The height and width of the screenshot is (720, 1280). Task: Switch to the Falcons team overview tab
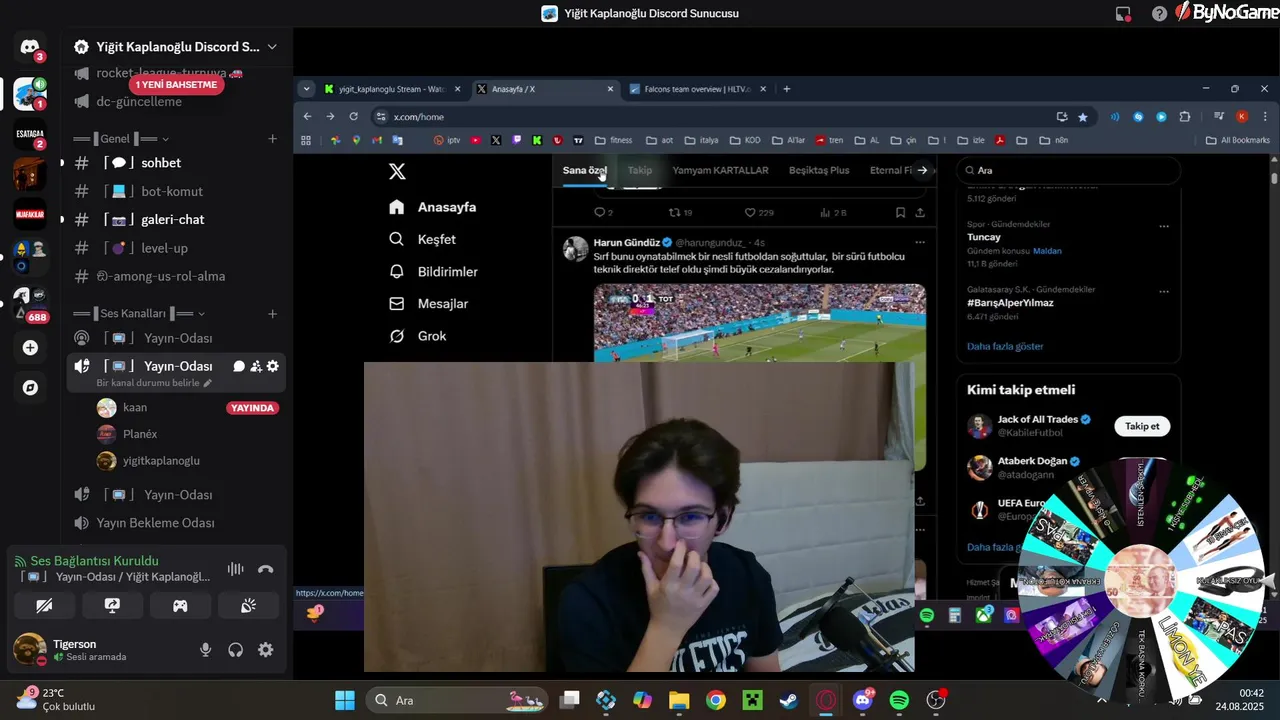click(x=698, y=89)
